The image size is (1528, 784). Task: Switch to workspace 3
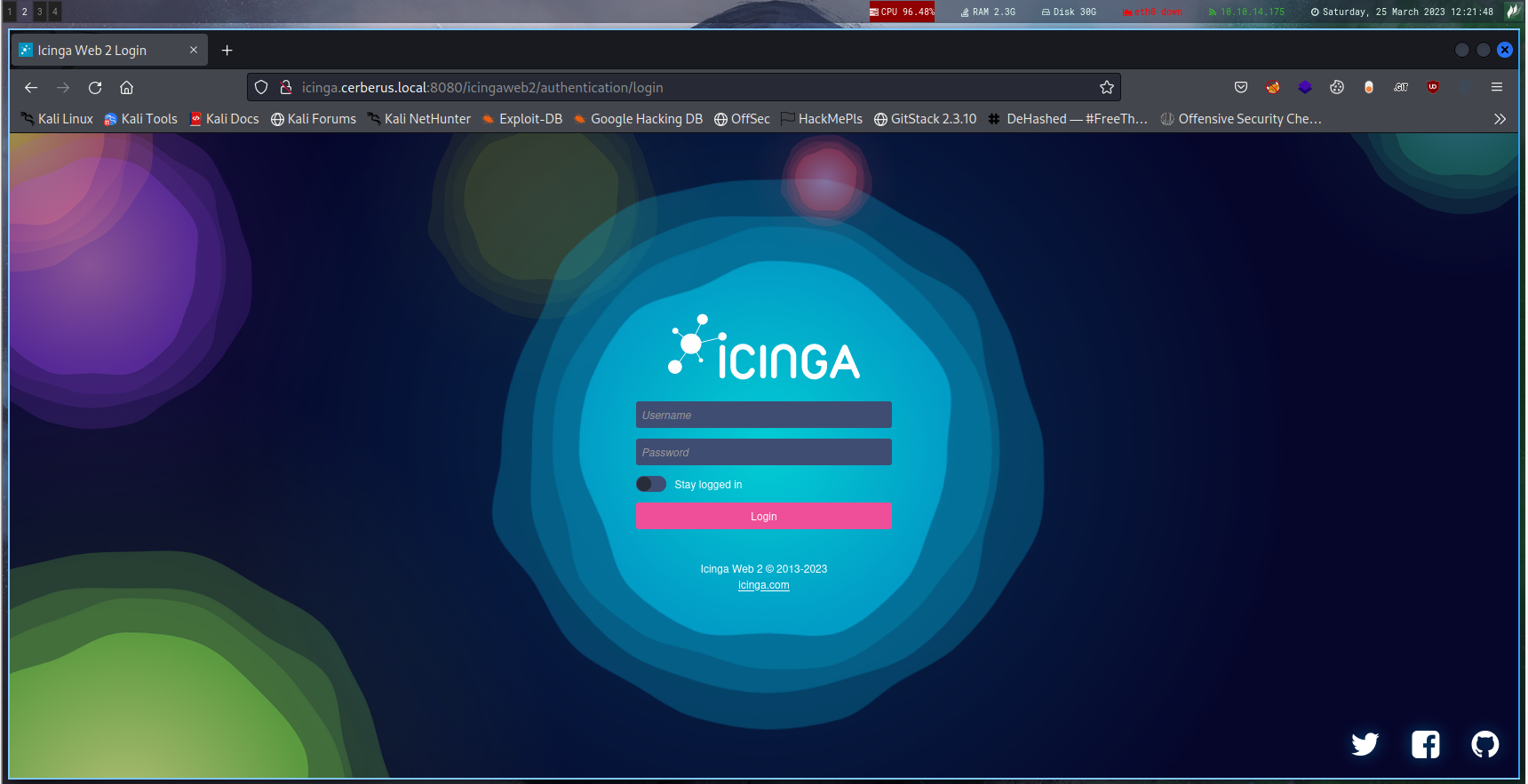[40, 12]
